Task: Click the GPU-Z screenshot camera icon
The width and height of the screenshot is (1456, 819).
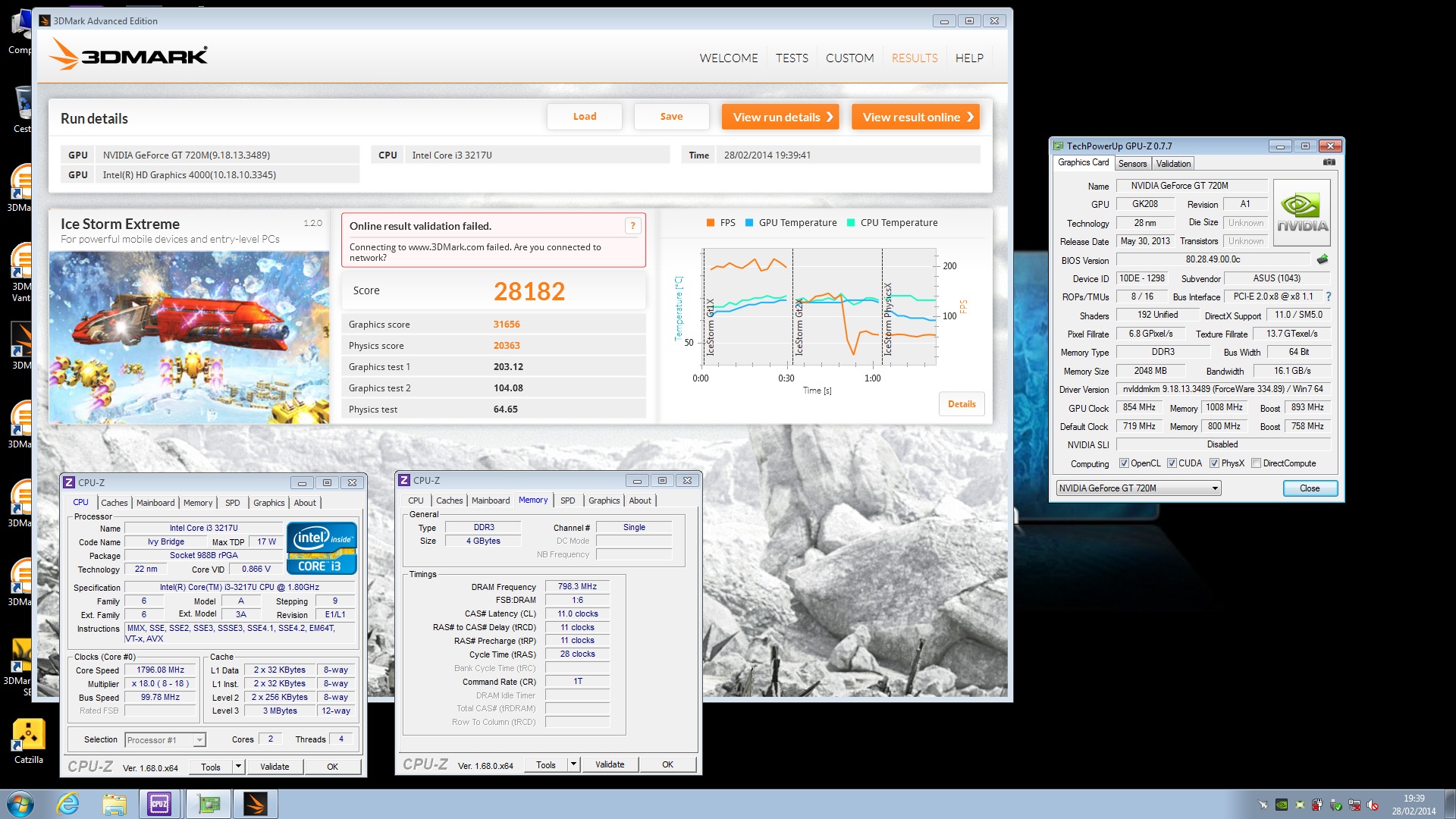Action: (x=1329, y=162)
